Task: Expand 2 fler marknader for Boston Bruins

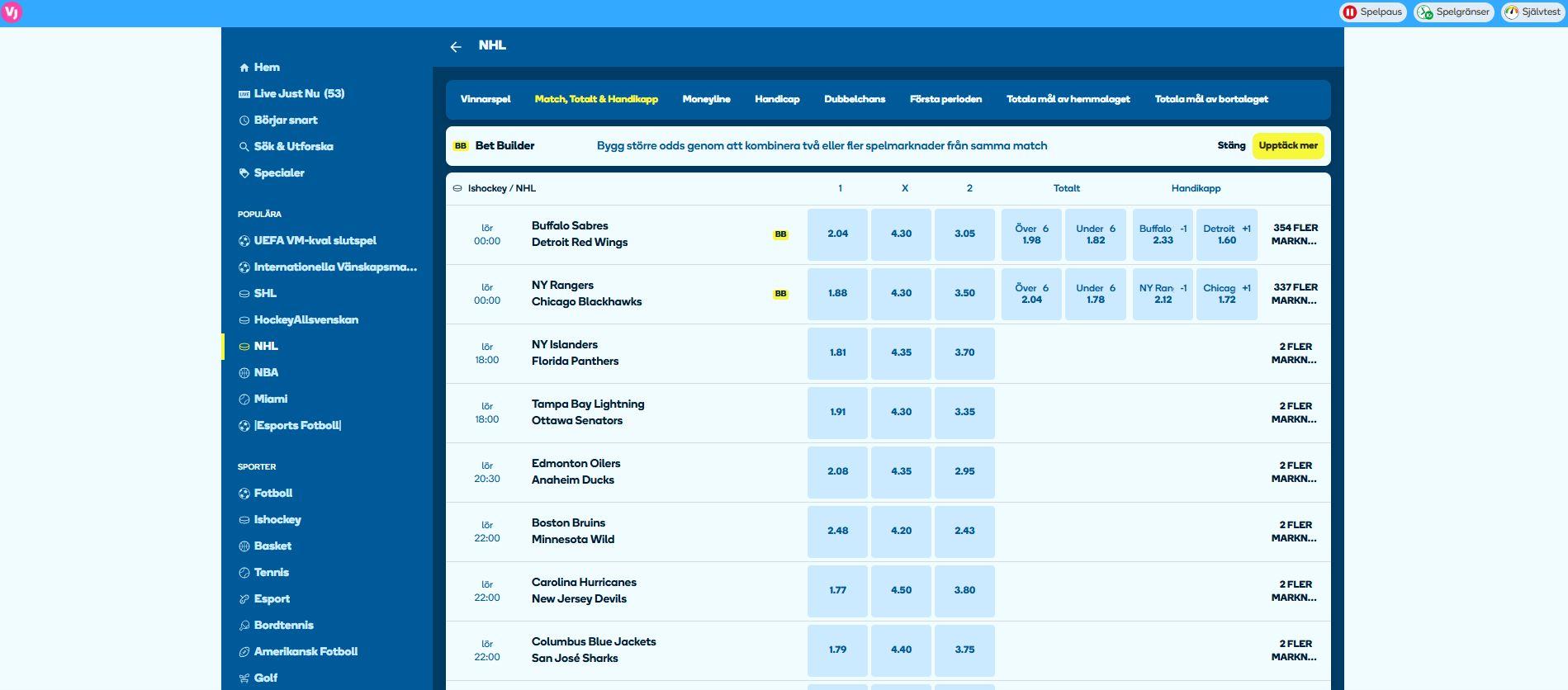Action: pos(1295,532)
